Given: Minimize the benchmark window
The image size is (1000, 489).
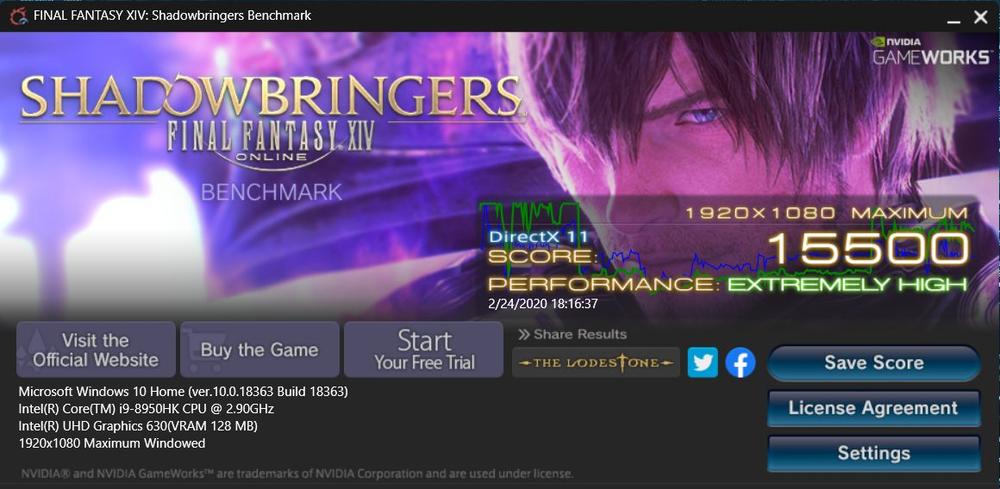Looking at the screenshot, I should 953,18.
